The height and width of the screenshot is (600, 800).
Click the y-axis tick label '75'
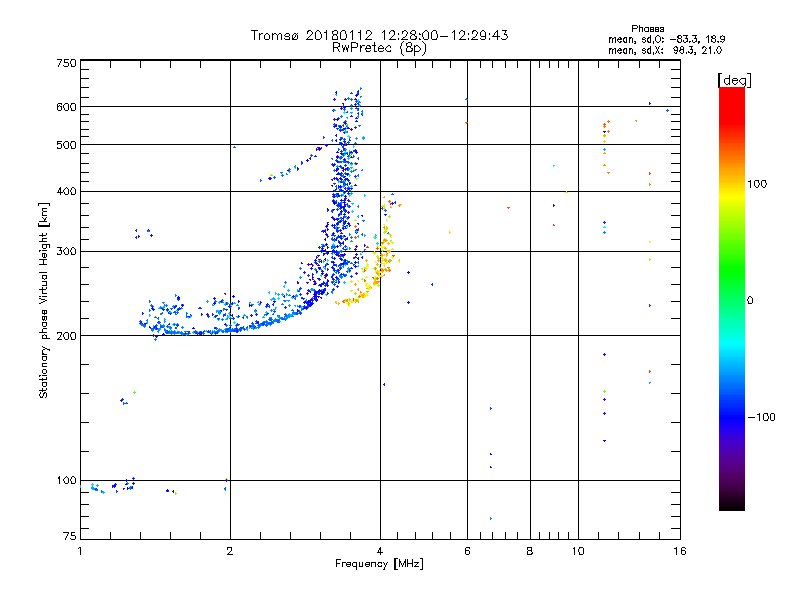[x=70, y=536]
